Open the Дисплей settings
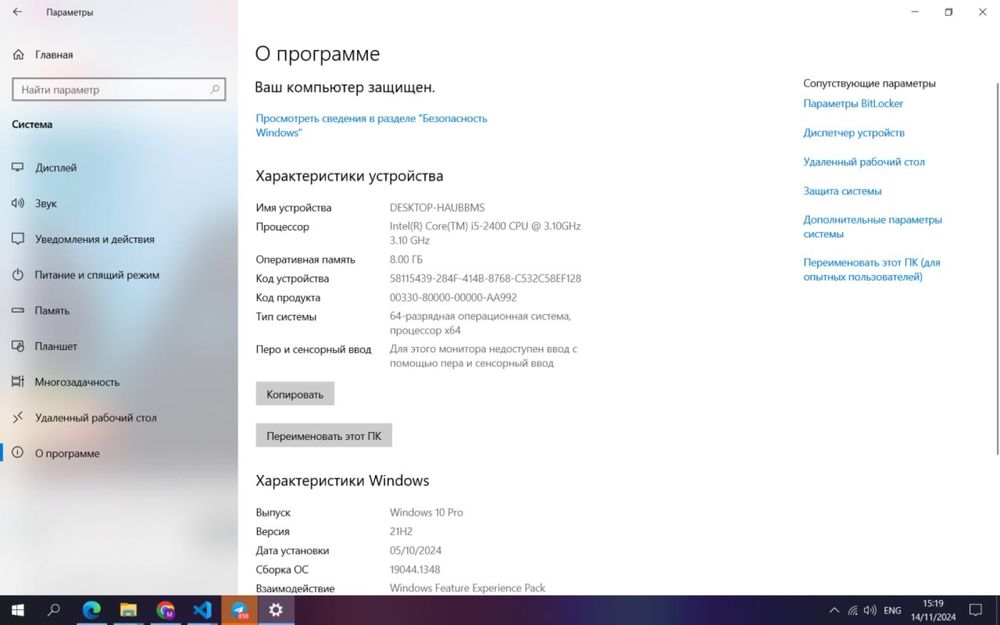1000x625 pixels. 119,168
